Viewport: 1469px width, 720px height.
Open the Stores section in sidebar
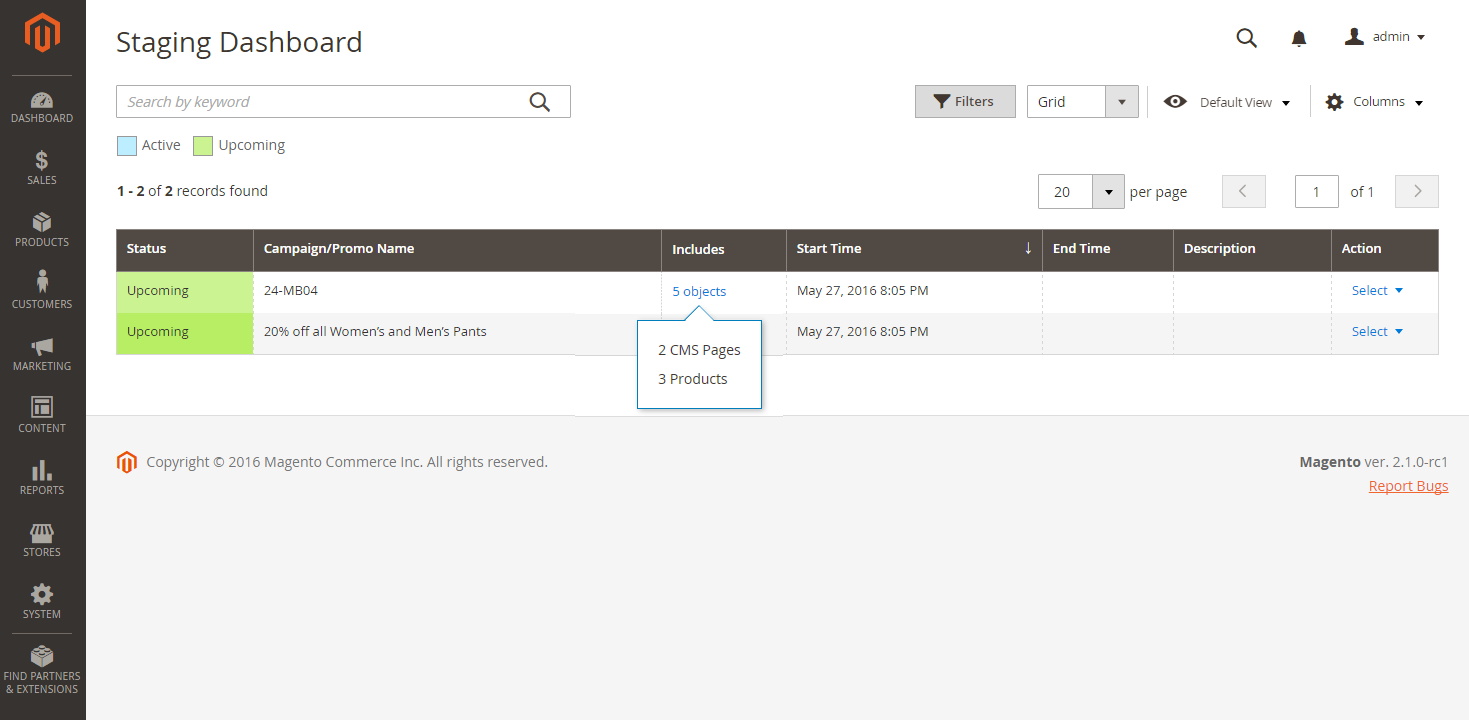click(x=41, y=539)
